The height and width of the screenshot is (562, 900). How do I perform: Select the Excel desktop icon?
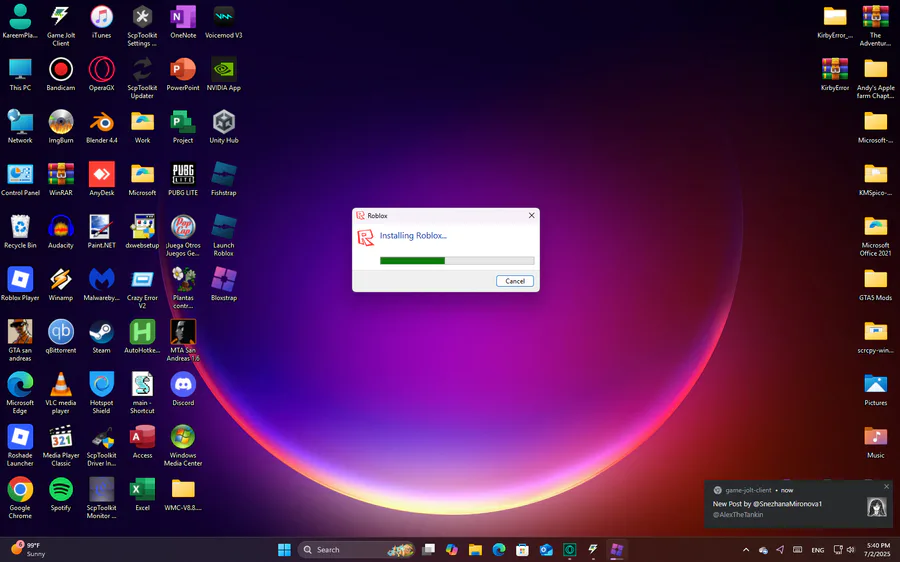click(142, 495)
